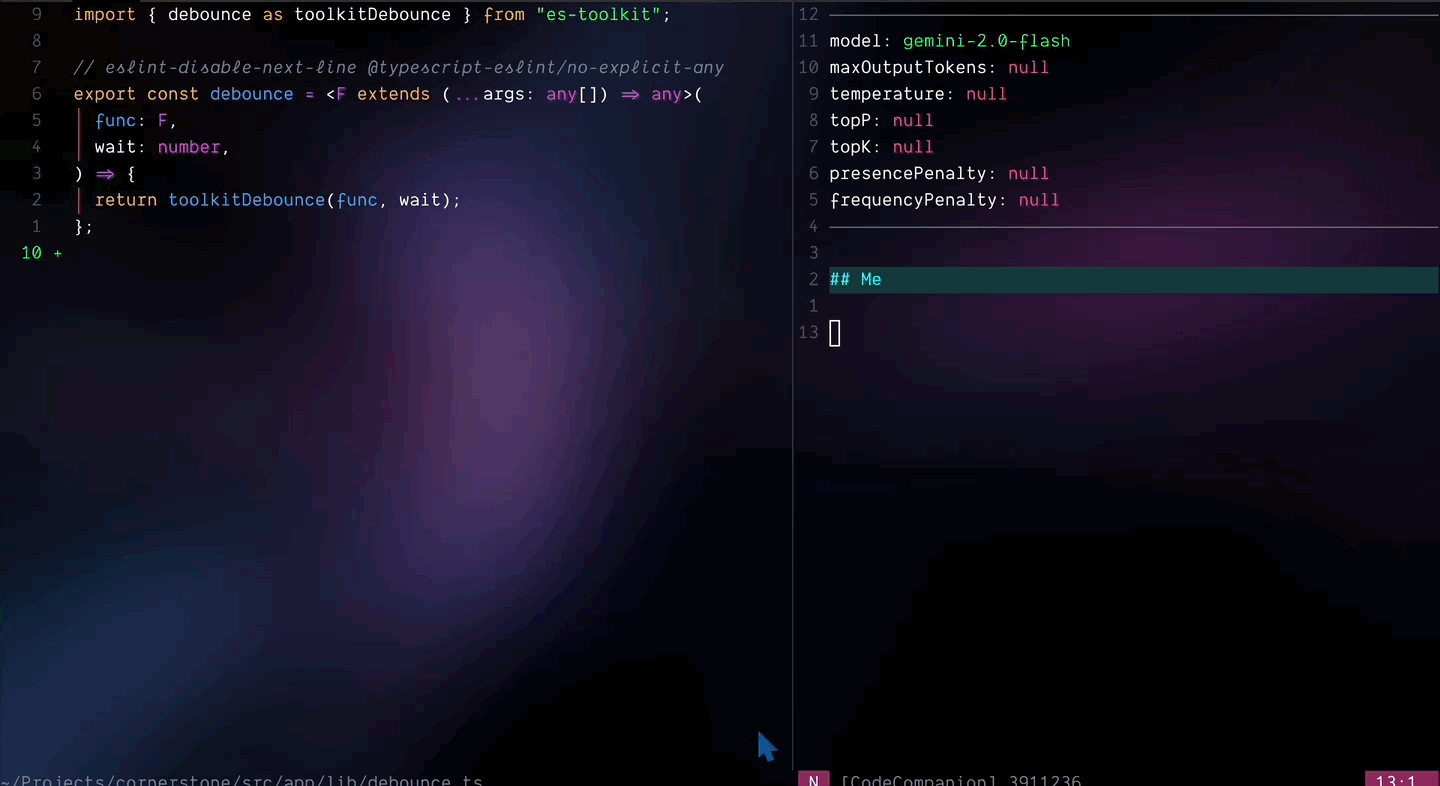Click the N normal-mode indicator in statusline
Image resolution: width=1440 pixels, height=786 pixels.
(x=813, y=781)
